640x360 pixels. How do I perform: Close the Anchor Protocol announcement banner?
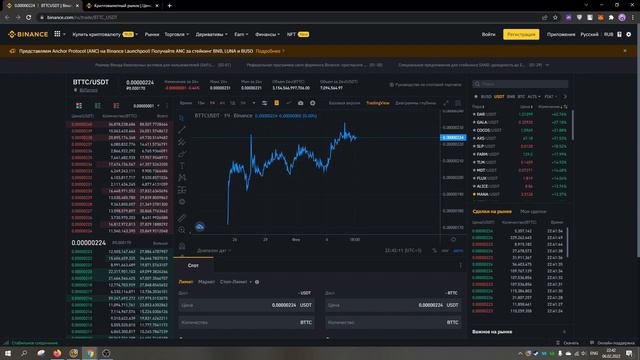625,51
